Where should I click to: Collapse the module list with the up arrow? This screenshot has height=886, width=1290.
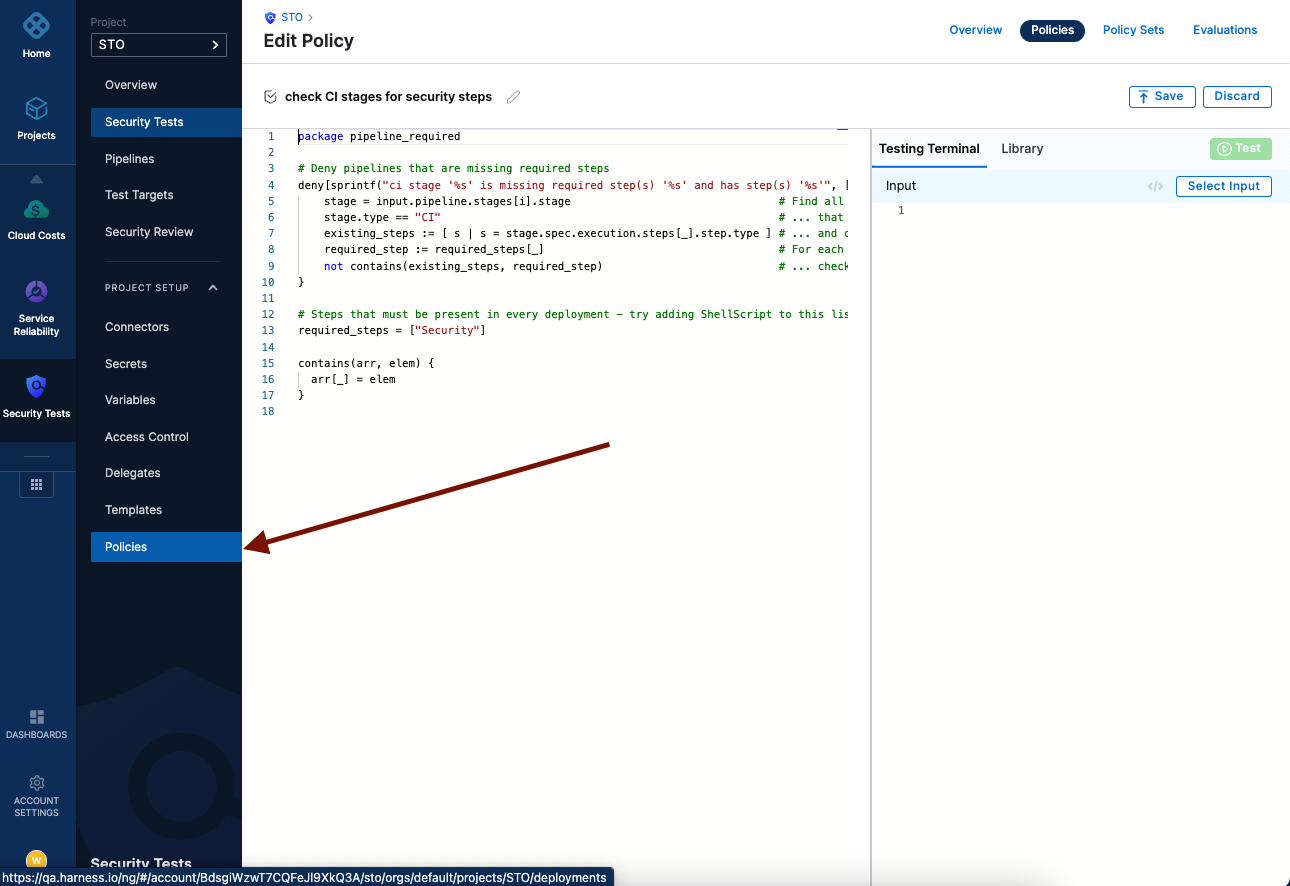37,179
